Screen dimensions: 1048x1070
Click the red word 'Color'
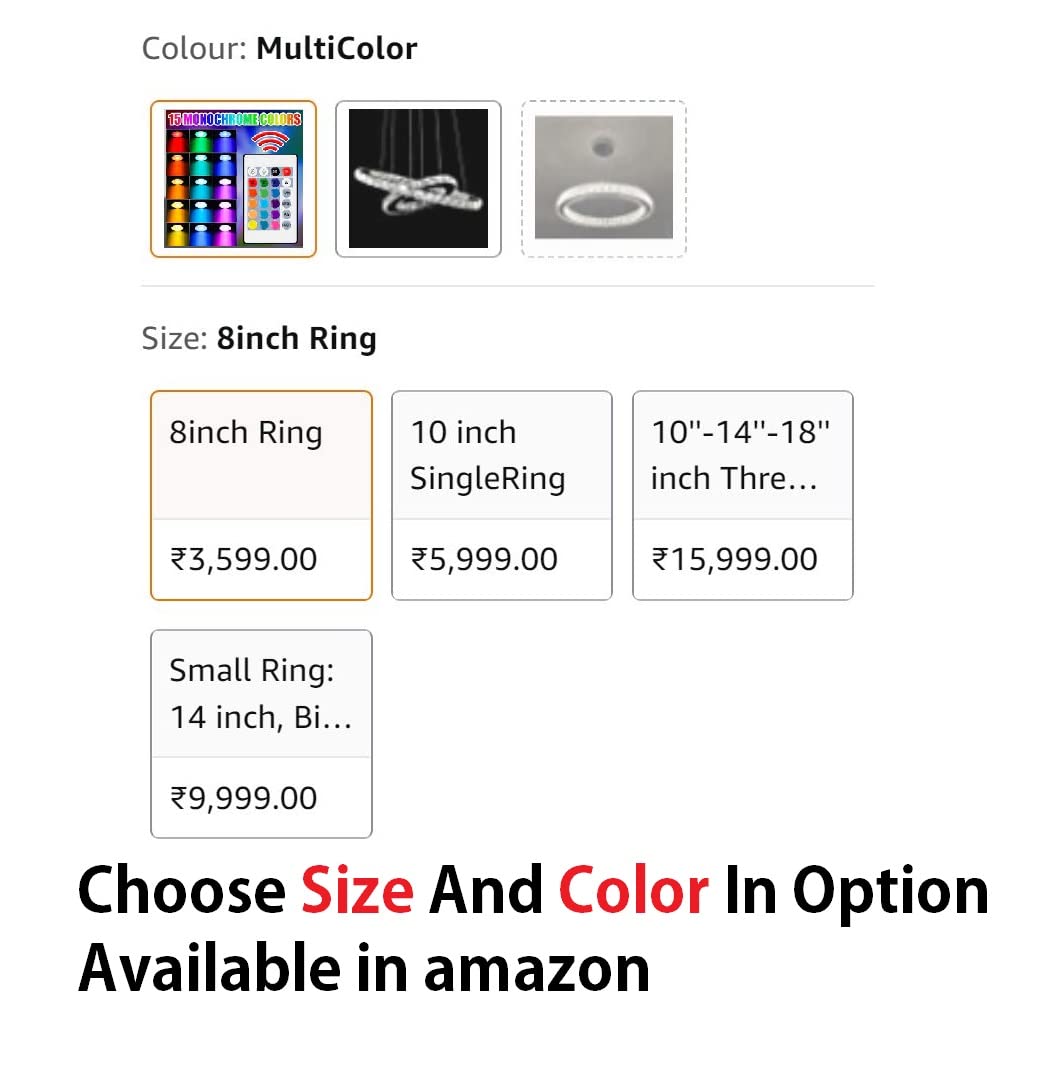pyautogui.click(x=633, y=889)
